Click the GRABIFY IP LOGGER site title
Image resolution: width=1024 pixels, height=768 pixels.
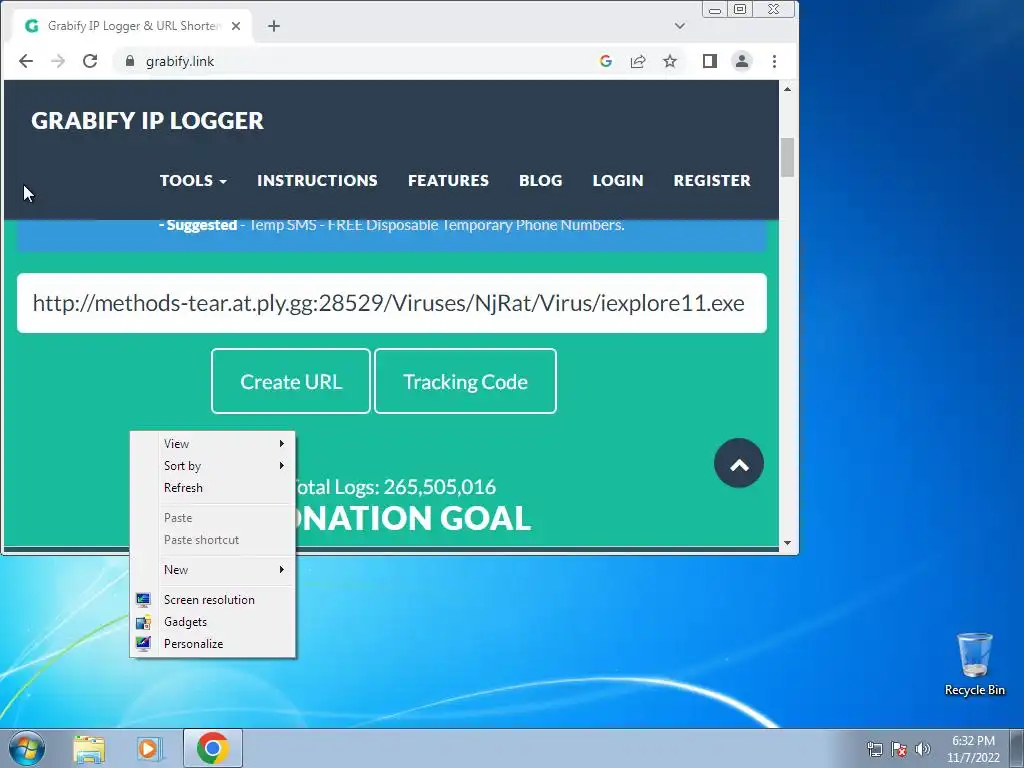click(x=148, y=121)
